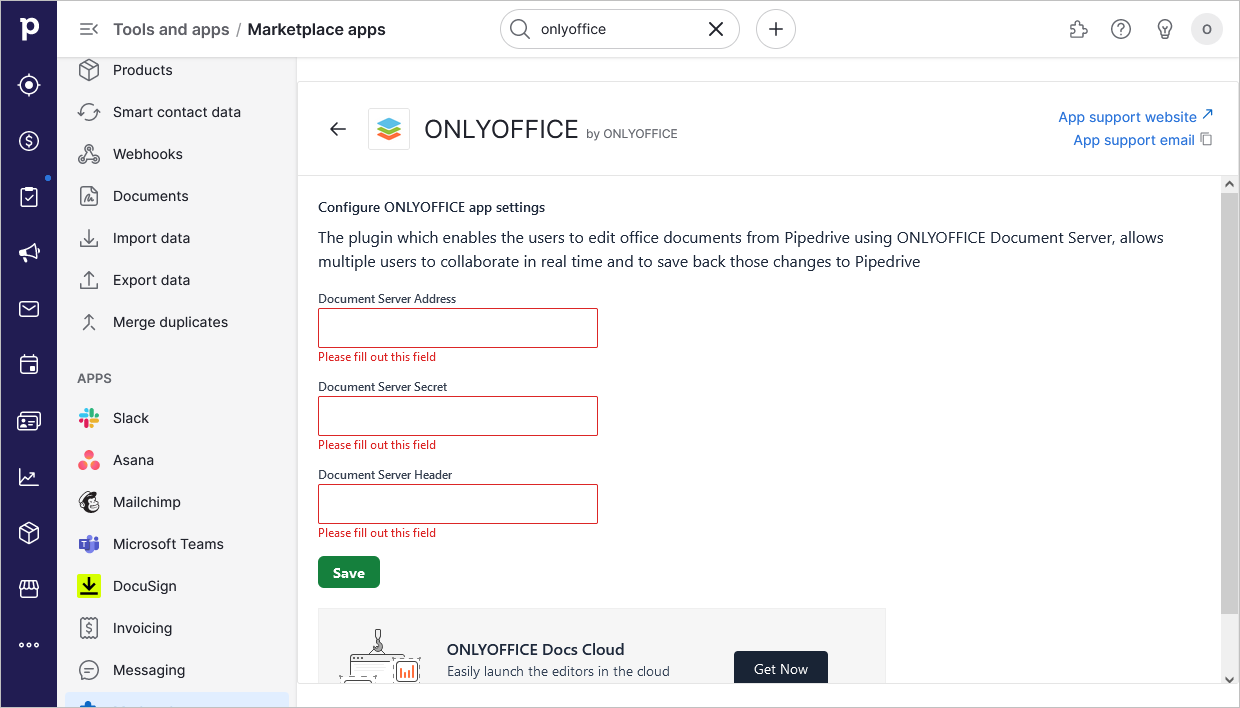Select the Deals icon in the sidebar

(x=29, y=141)
